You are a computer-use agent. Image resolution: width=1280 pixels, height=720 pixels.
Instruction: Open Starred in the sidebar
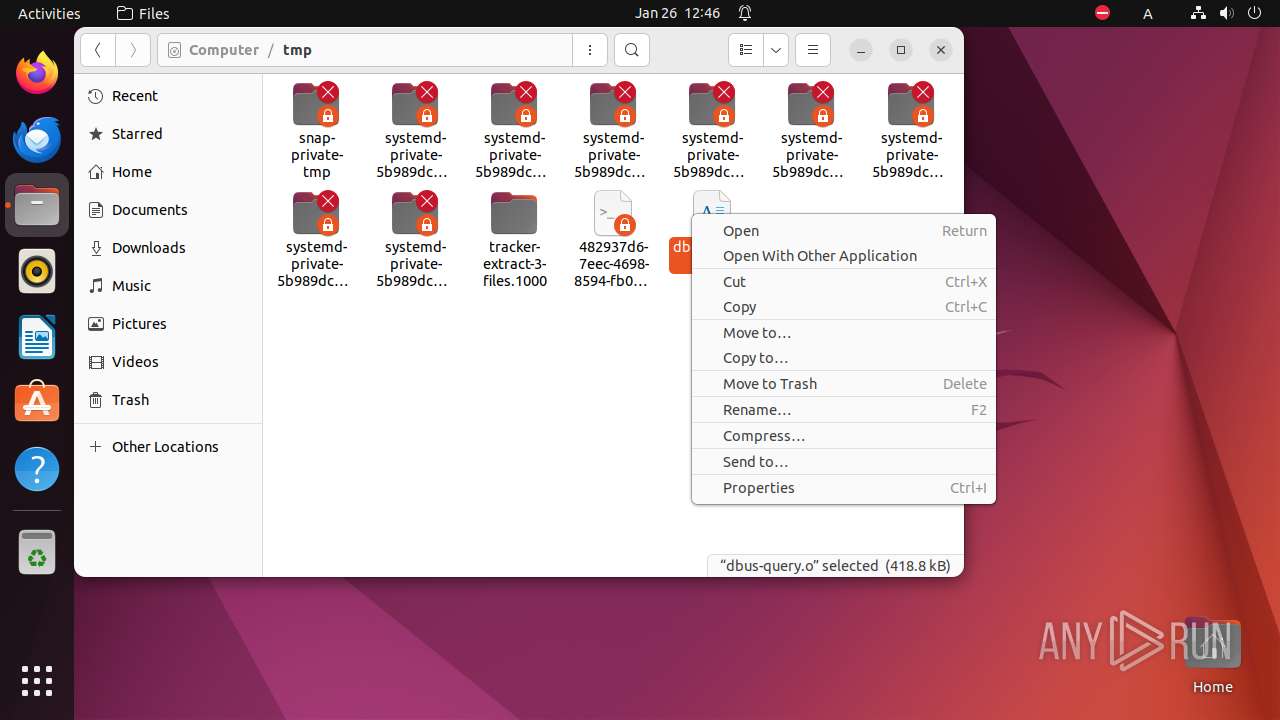(x=168, y=134)
